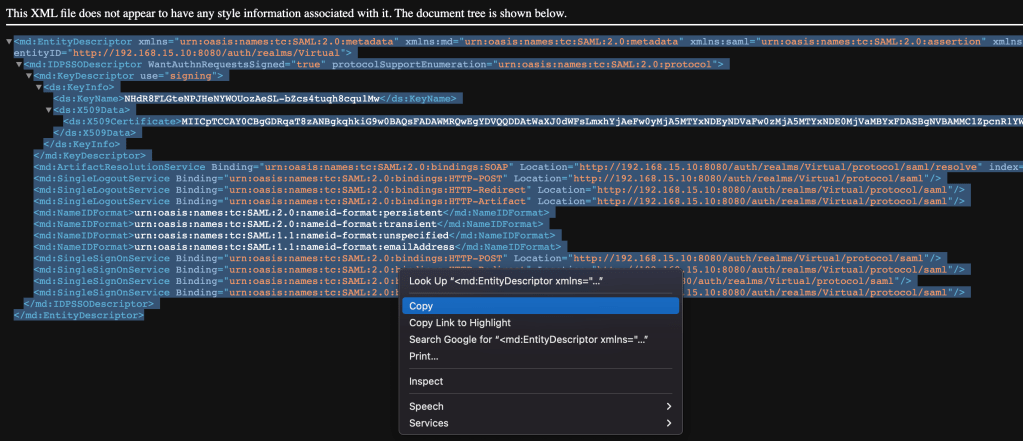
Task: Click Copy Link to Highlight
Action: click(x=459, y=323)
